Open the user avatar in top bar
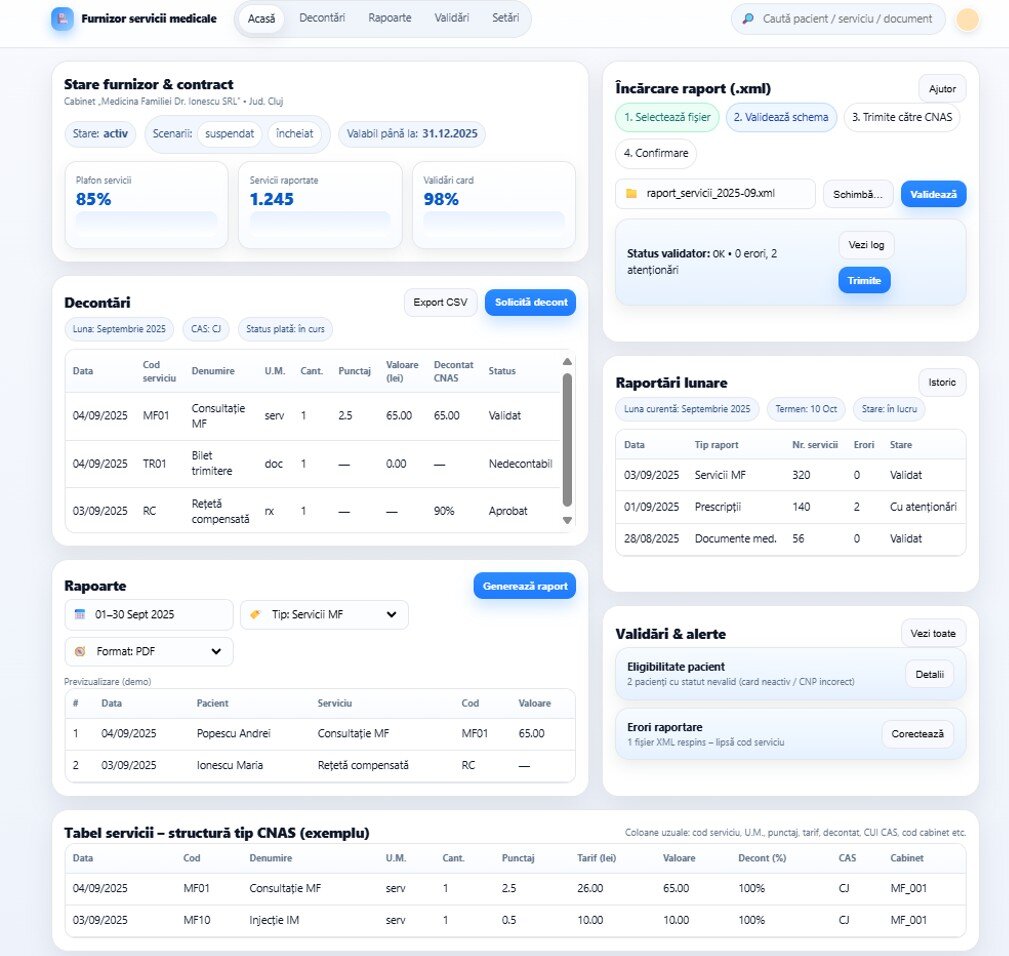The width and height of the screenshot is (1009, 956). (x=967, y=19)
